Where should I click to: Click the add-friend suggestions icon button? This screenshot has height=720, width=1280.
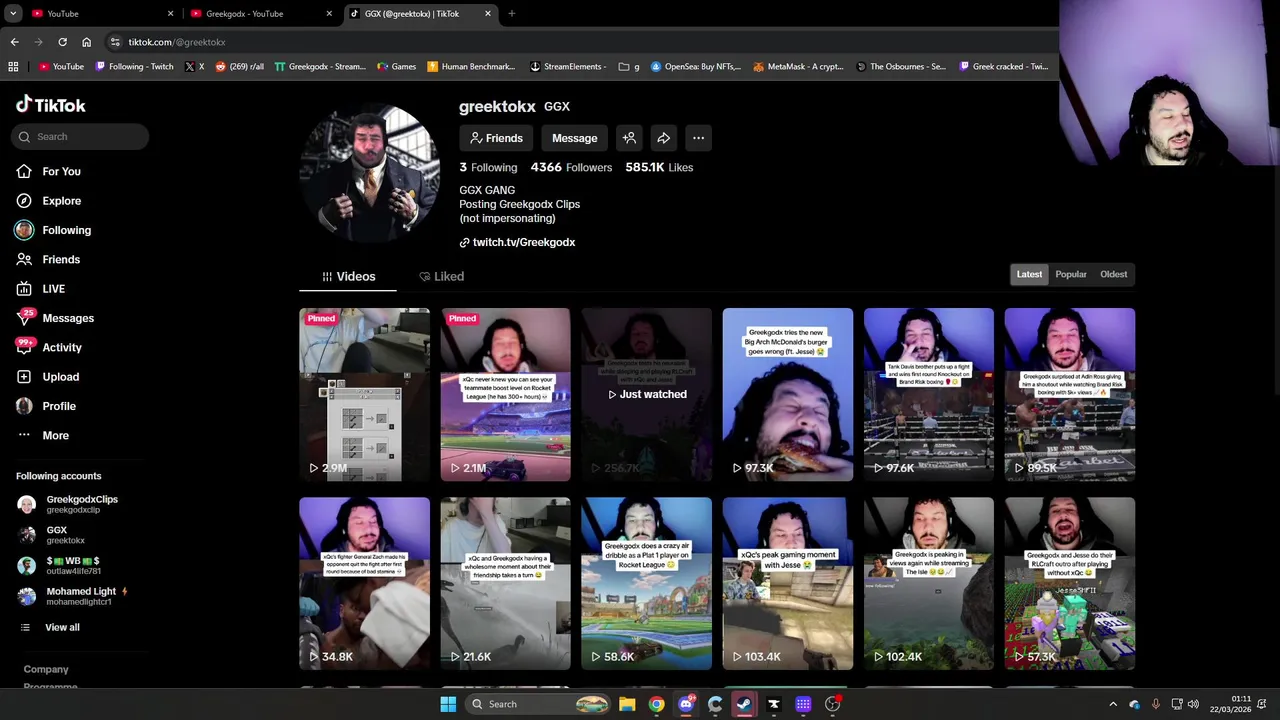tap(629, 138)
